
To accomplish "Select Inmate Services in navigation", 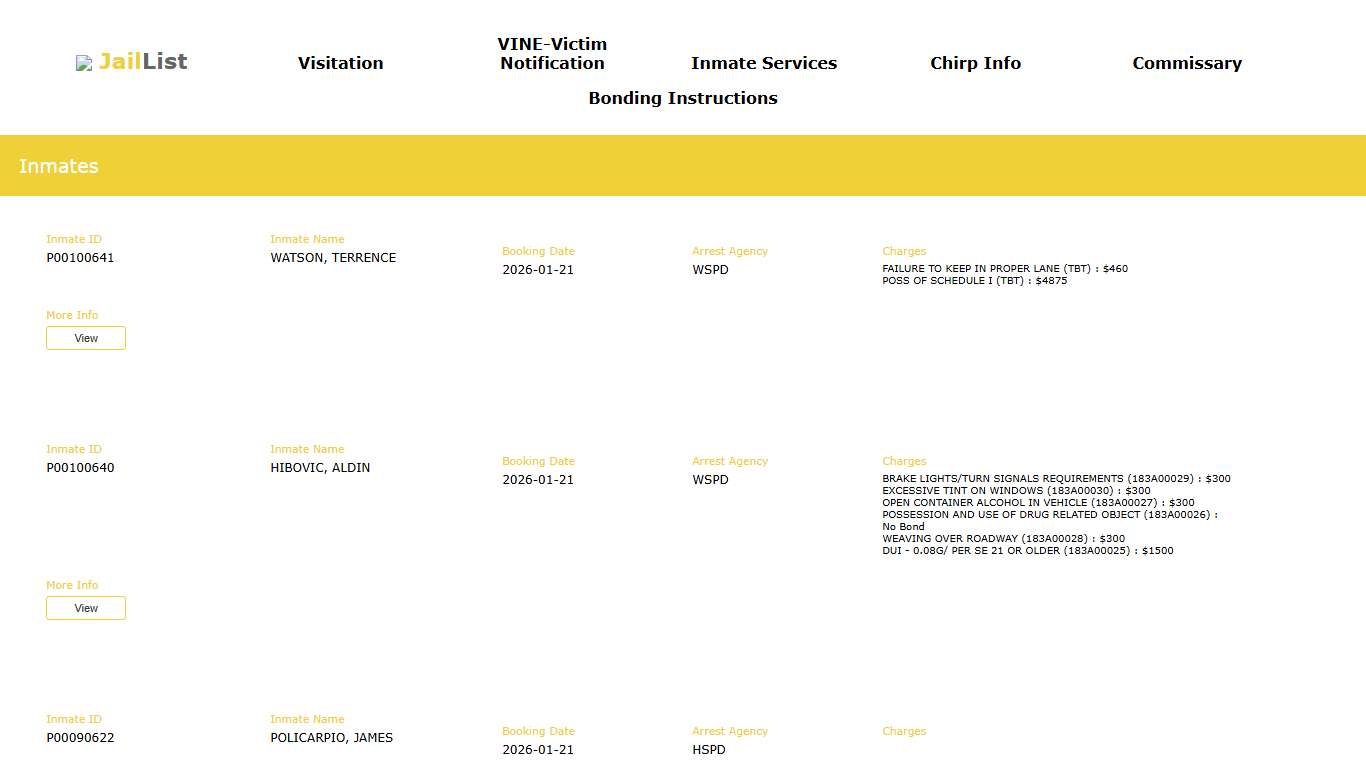I will [x=763, y=63].
